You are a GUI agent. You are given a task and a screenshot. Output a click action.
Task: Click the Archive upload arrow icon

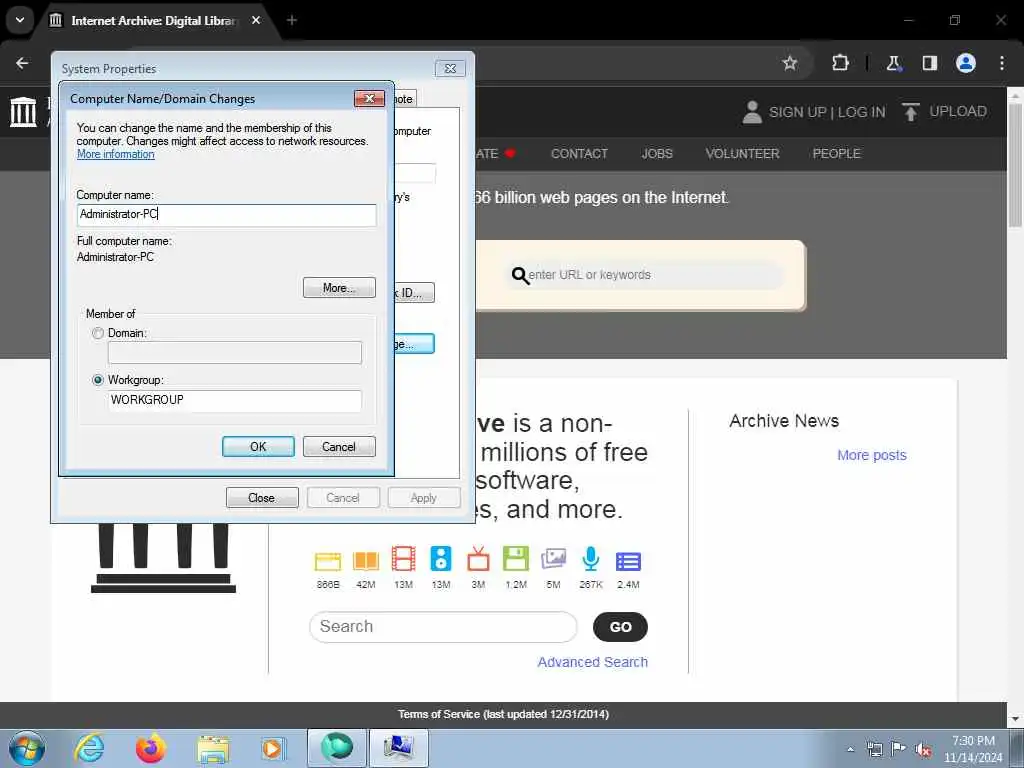[x=910, y=112]
